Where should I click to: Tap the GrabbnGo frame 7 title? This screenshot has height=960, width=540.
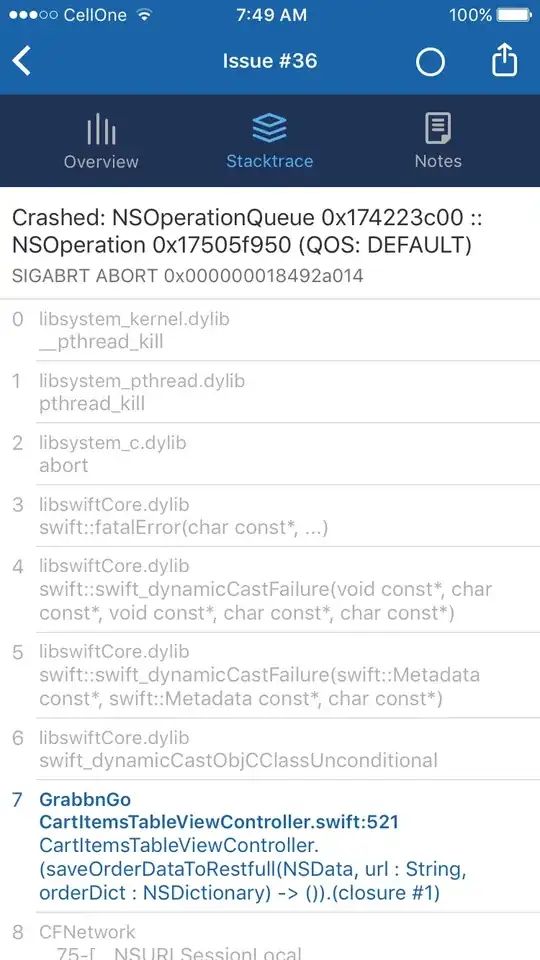click(85, 800)
